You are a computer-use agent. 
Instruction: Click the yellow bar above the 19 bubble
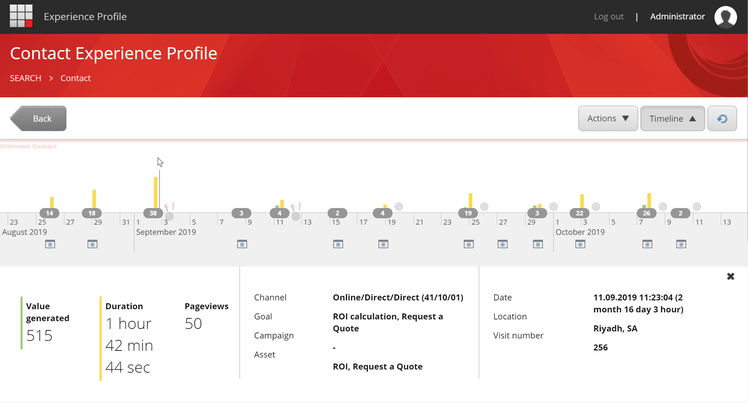(x=470, y=201)
